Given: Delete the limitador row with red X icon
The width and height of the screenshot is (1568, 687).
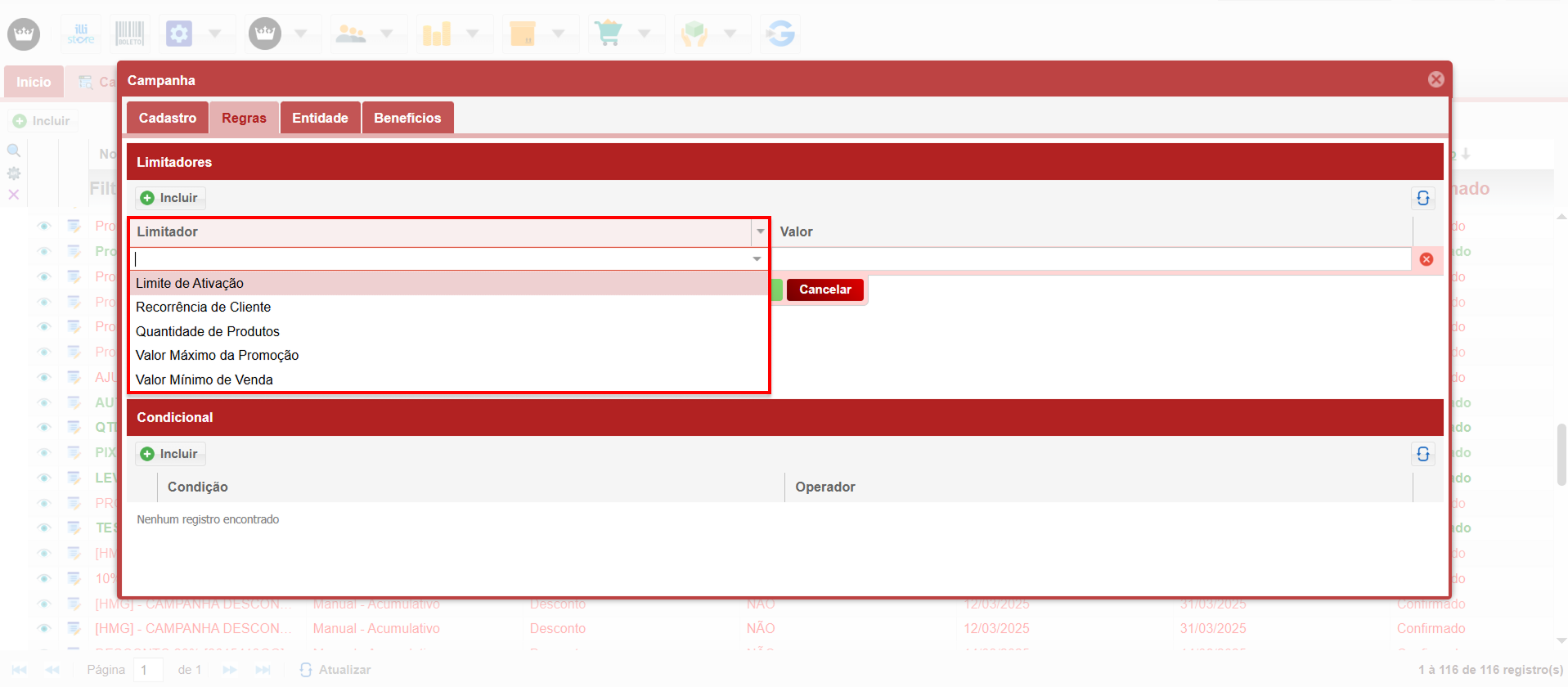Looking at the screenshot, I should (x=1426, y=259).
